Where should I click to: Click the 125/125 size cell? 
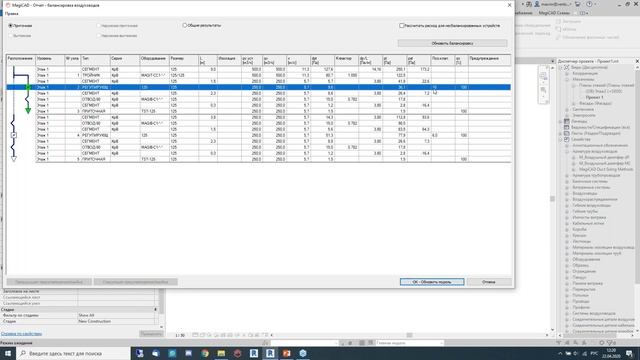click(x=184, y=75)
